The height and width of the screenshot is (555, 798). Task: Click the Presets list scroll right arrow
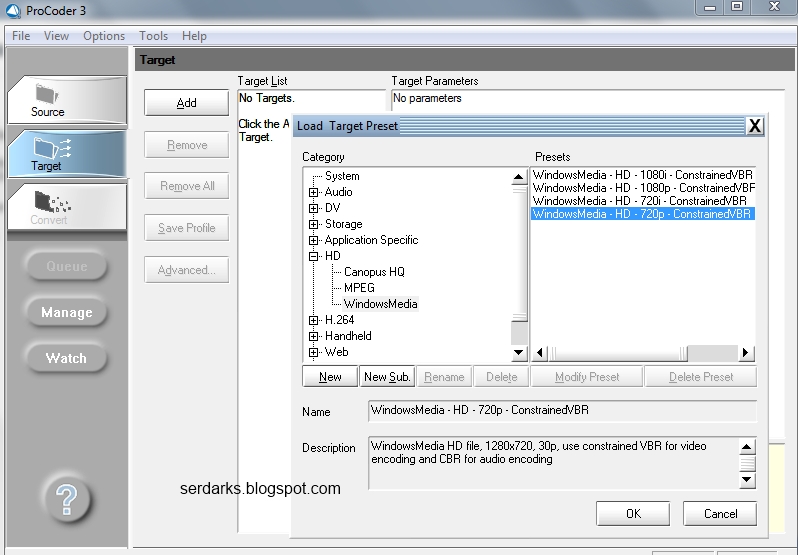746,353
